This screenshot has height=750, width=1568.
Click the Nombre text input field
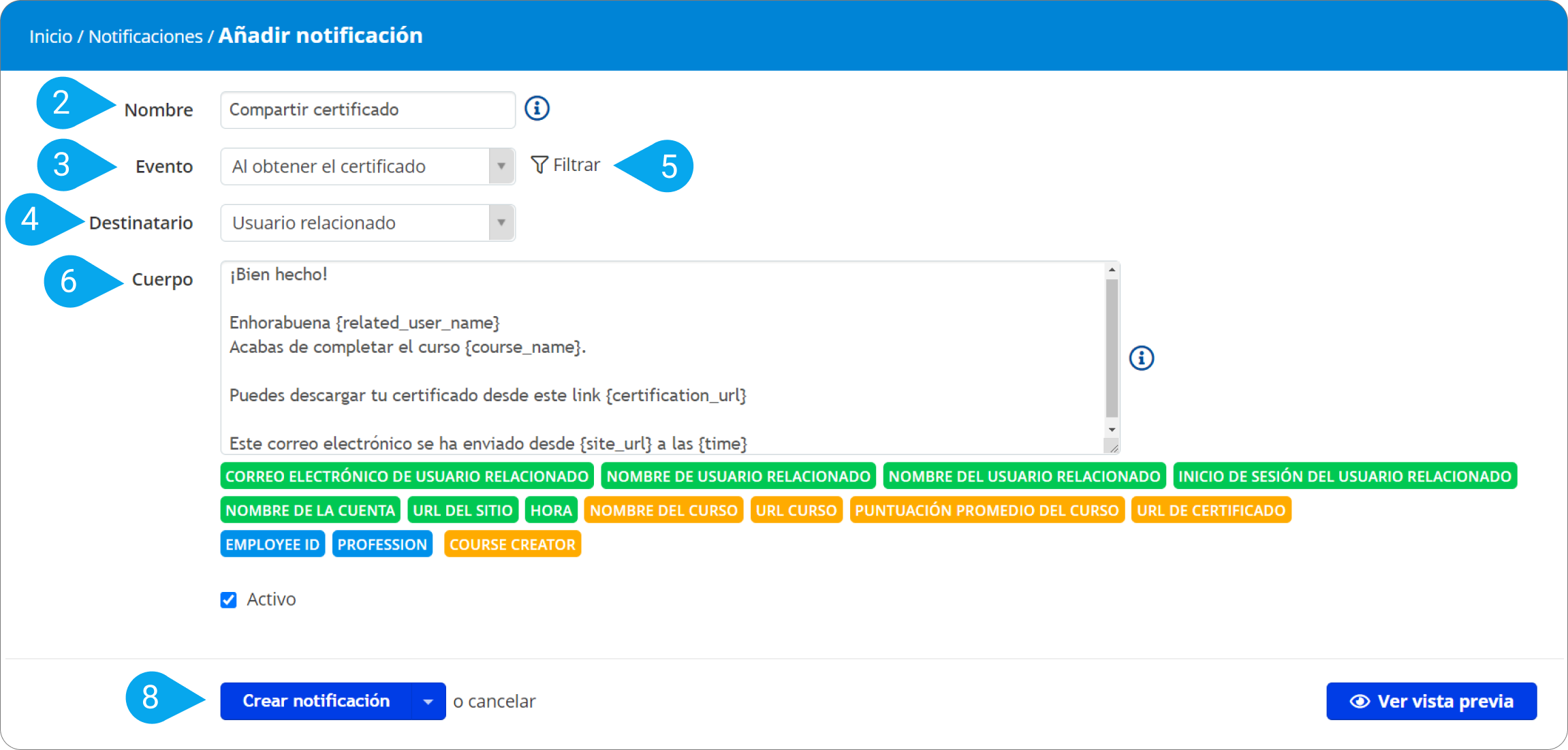367,110
